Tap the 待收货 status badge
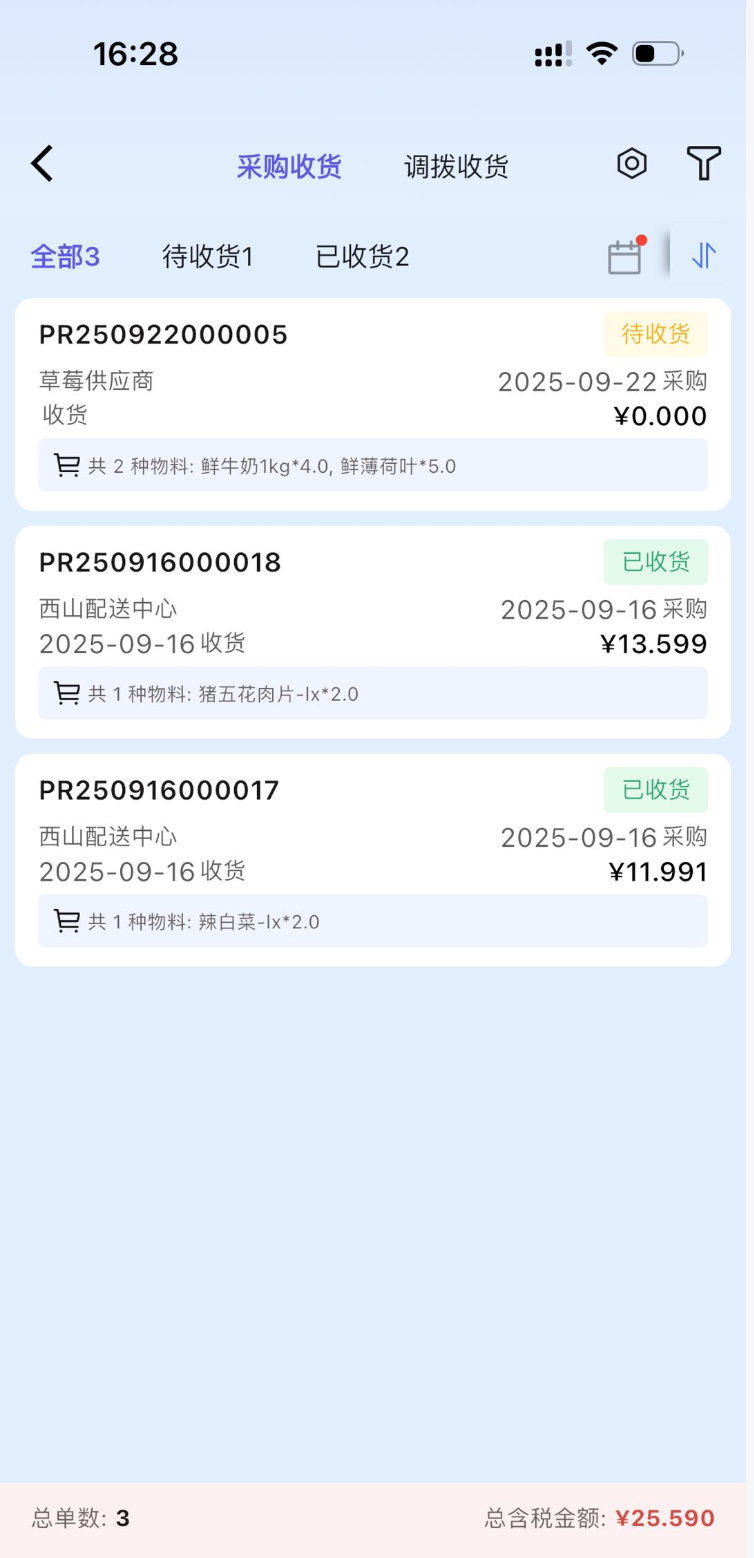This screenshot has height=1558, width=754. 655,334
